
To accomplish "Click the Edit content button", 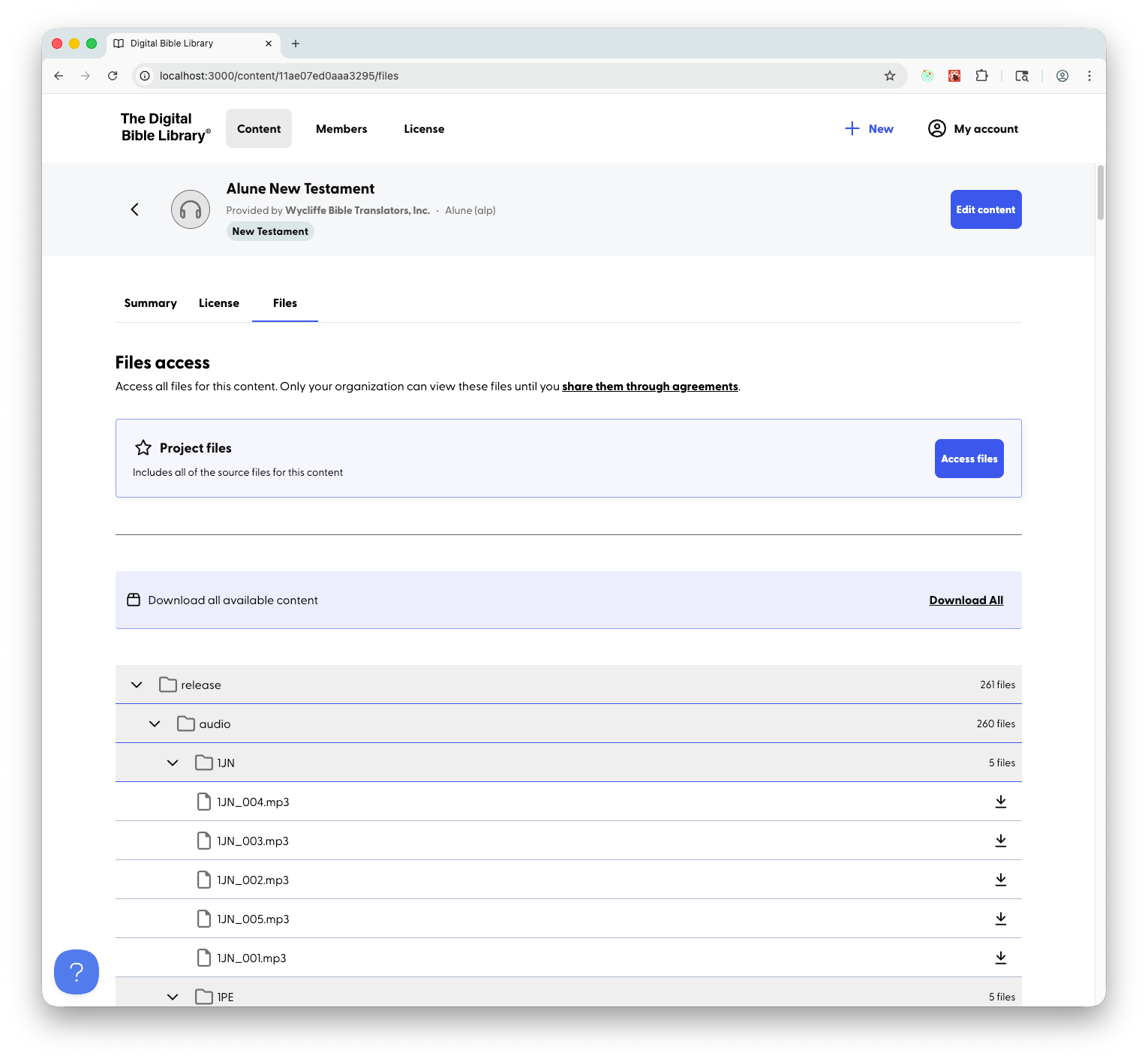I will click(x=986, y=209).
